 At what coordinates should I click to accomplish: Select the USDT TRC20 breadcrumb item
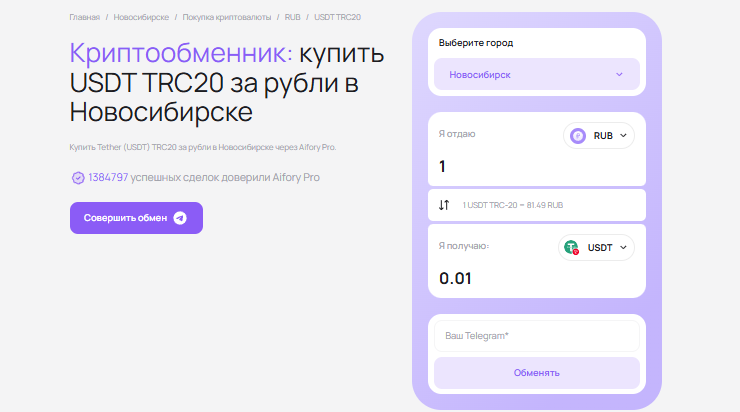coord(337,17)
